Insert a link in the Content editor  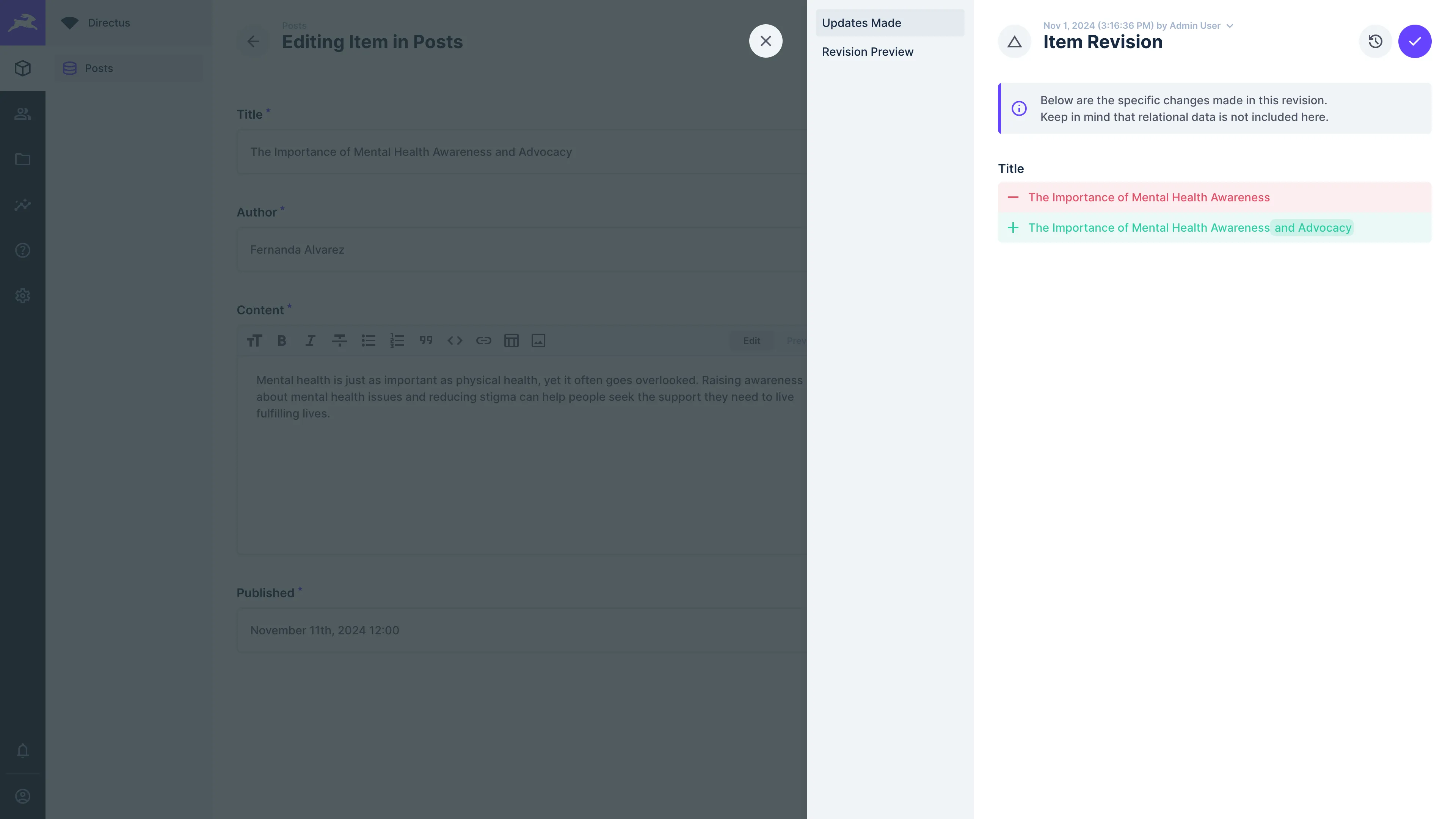coord(483,341)
